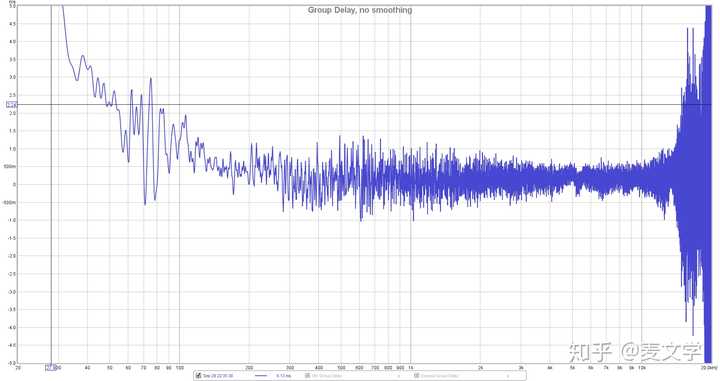Enable the Min Group Delay trace checkbox
Image resolution: width=720 pixels, height=381 pixels.
tap(308, 375)
